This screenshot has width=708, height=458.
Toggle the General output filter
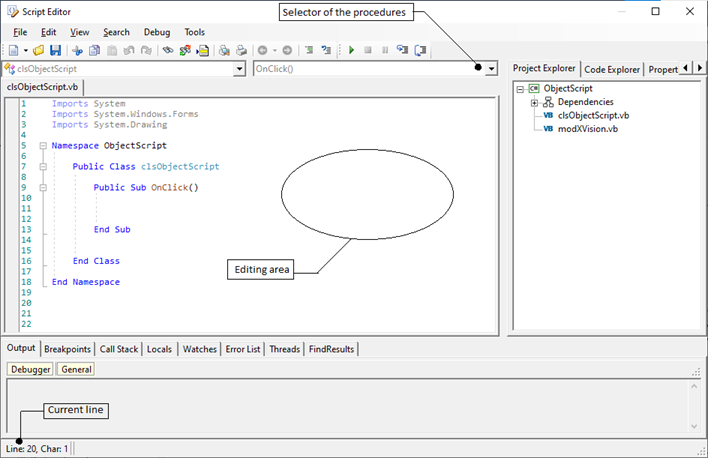(x=75, y=369)
